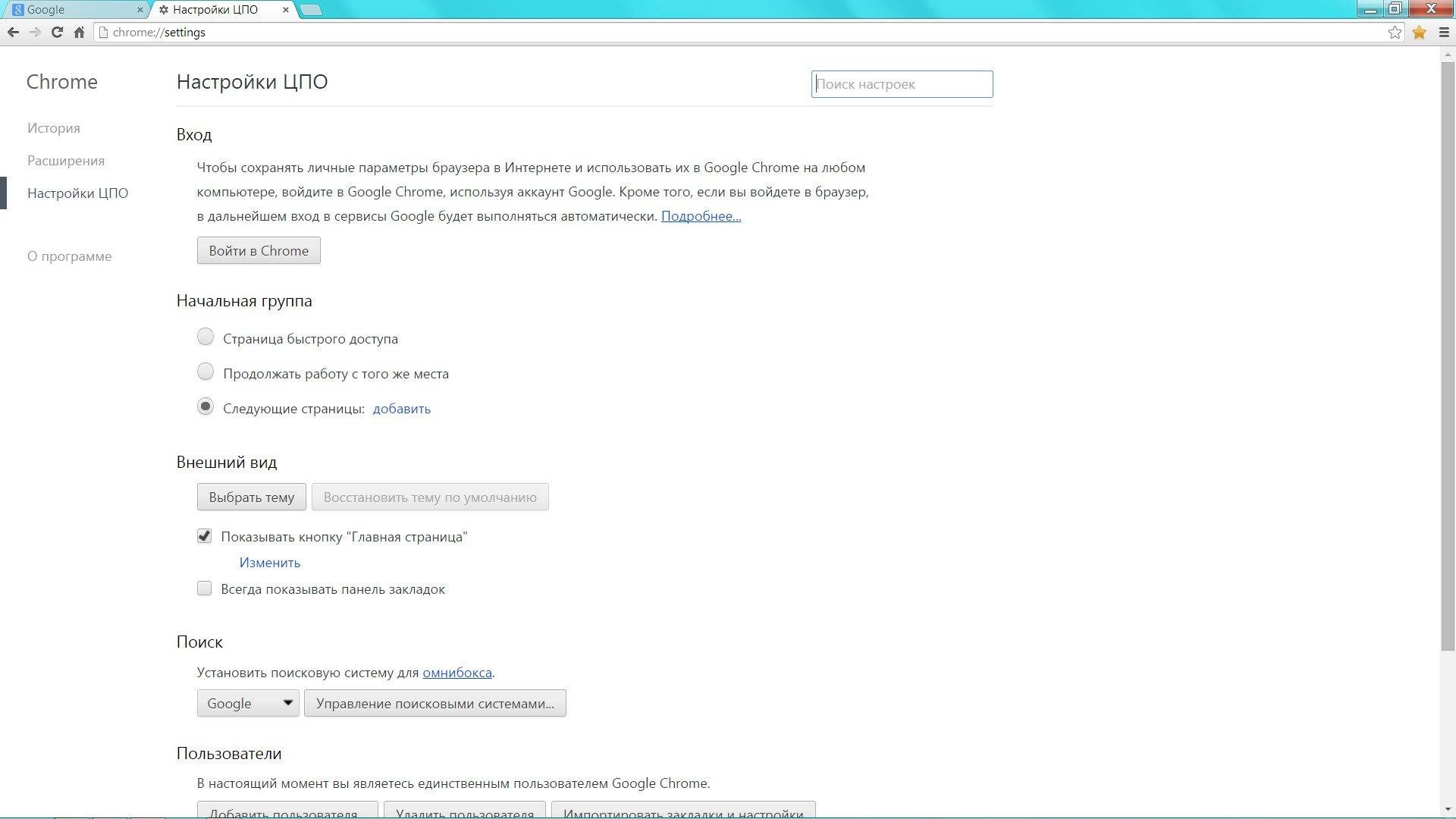Click the scrollbar down arrow

(x=1448, y=811)
